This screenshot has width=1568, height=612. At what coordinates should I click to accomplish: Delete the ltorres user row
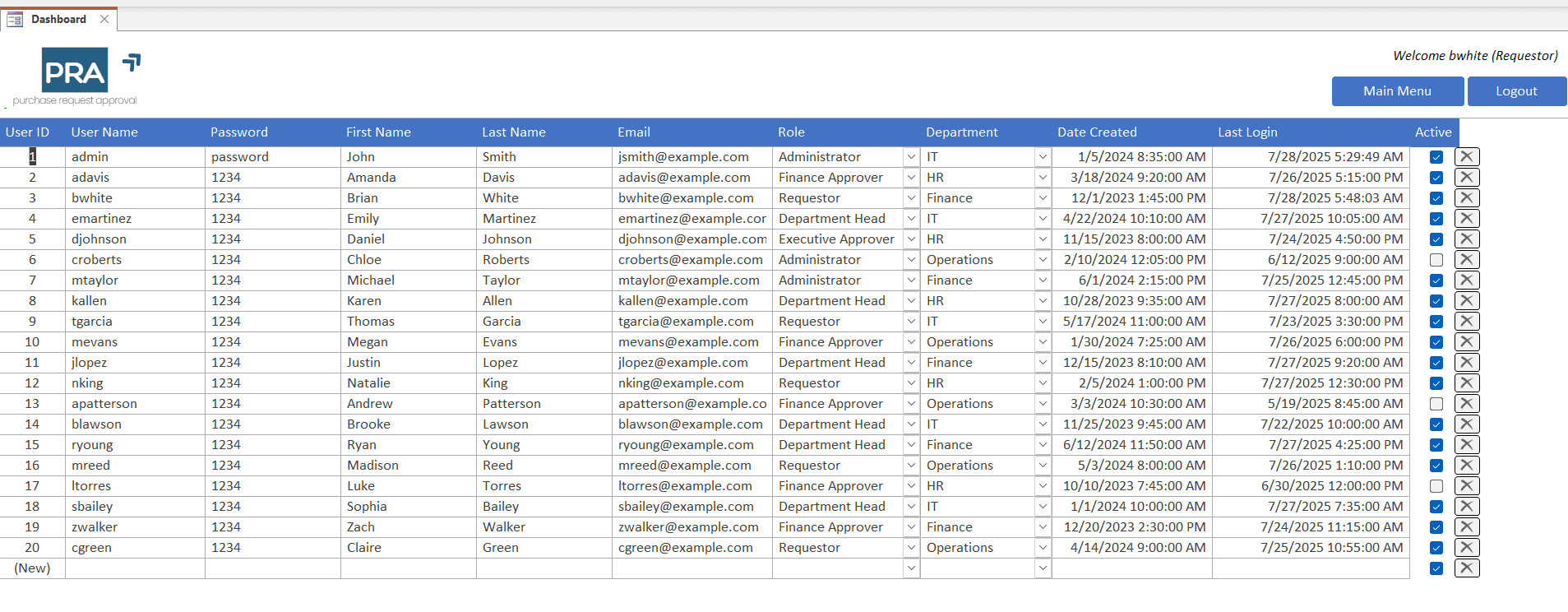1467,485
